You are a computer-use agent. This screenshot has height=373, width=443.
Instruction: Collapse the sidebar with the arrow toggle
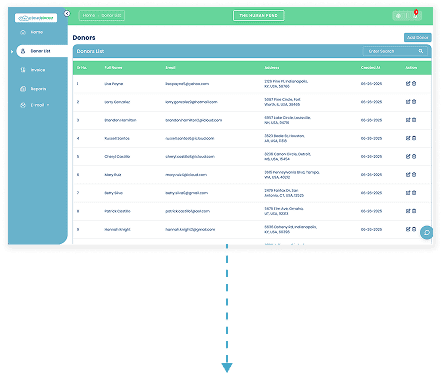[67, 13]
